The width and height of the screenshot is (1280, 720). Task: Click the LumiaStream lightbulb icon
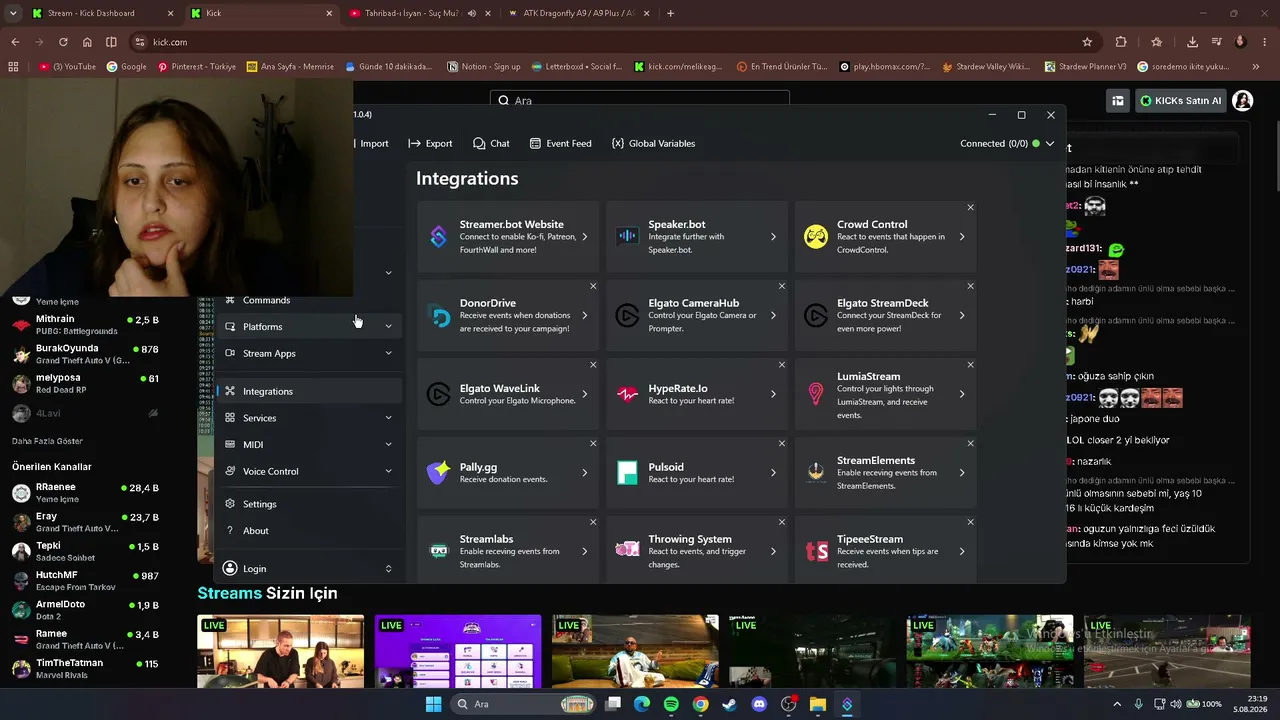(x=816, y=394)
